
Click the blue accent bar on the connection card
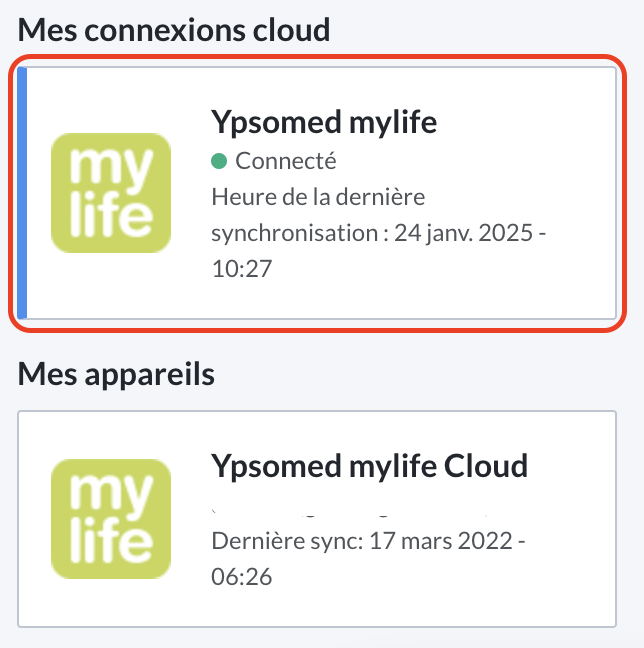(22, 193)
